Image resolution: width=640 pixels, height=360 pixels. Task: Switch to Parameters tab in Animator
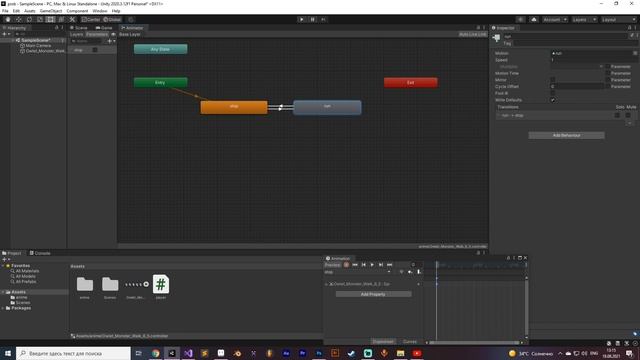pos(97,34)
